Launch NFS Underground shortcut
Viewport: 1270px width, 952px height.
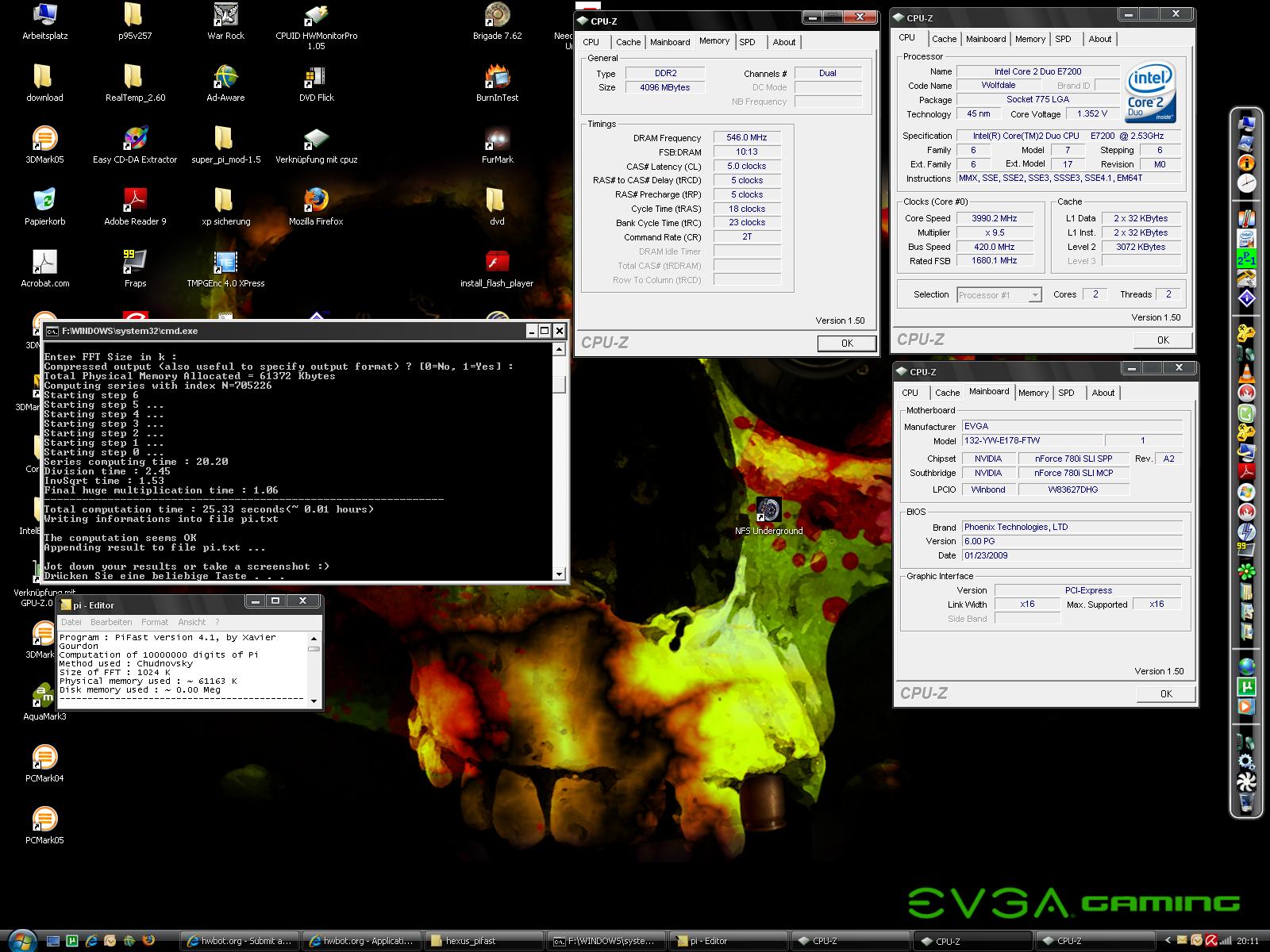(768, 516)
